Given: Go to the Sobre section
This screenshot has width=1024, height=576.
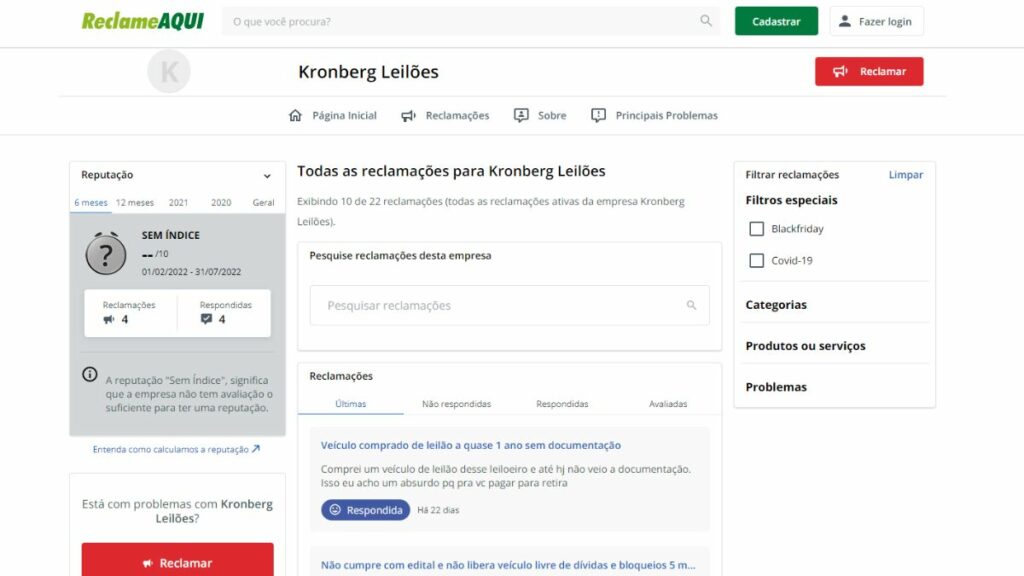Looking at the screenshot, I should pyautogui.click(x=540, y=116).
